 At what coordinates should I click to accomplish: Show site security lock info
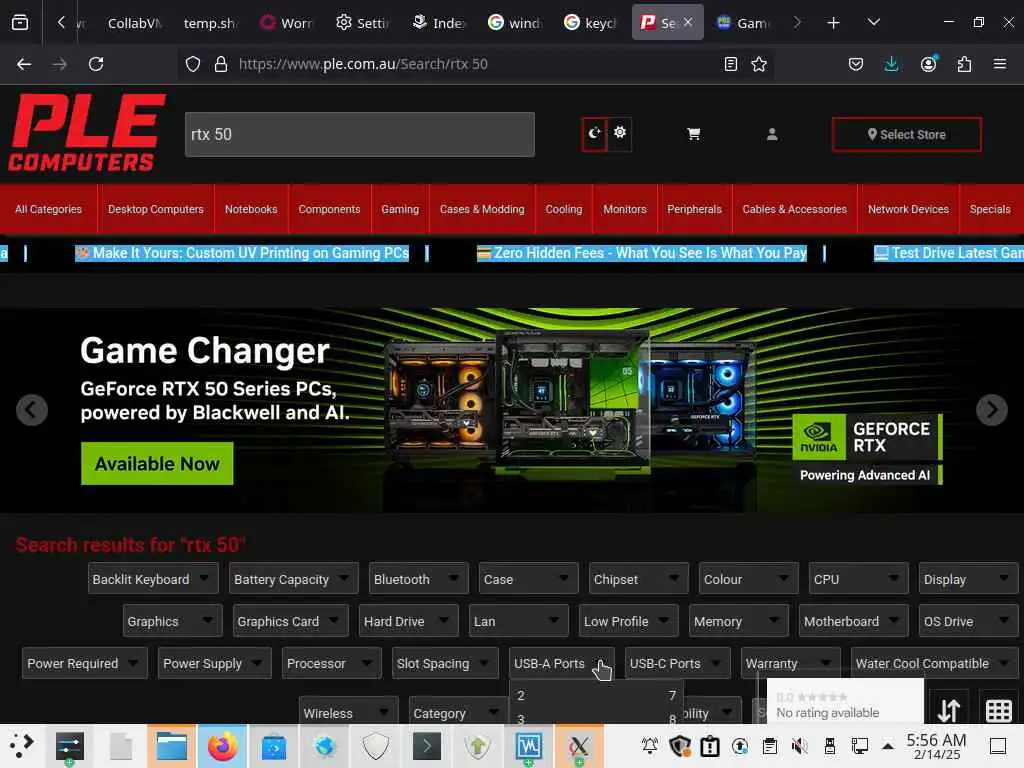221,64
